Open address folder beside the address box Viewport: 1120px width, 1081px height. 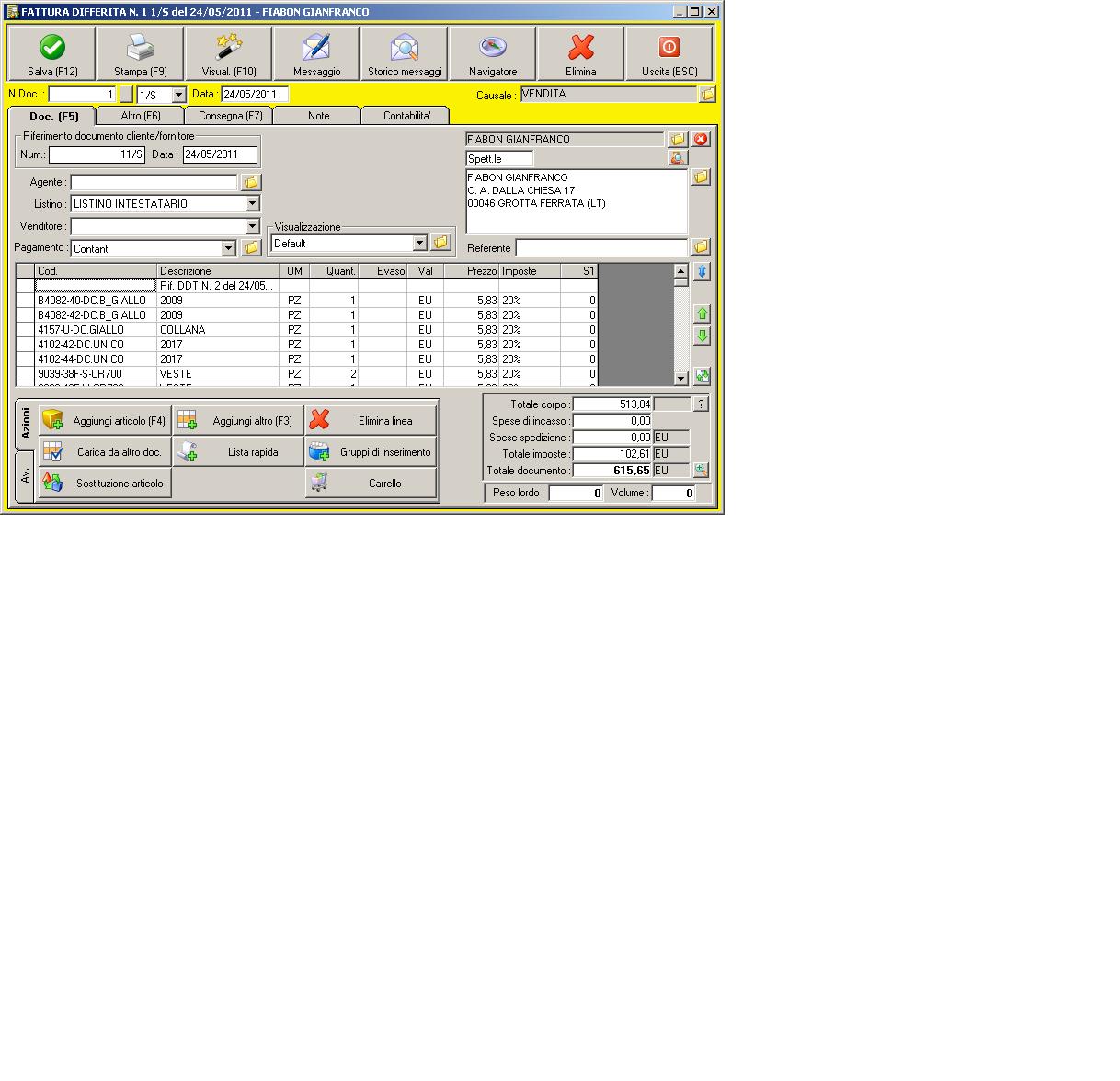[x=701, y=176]
